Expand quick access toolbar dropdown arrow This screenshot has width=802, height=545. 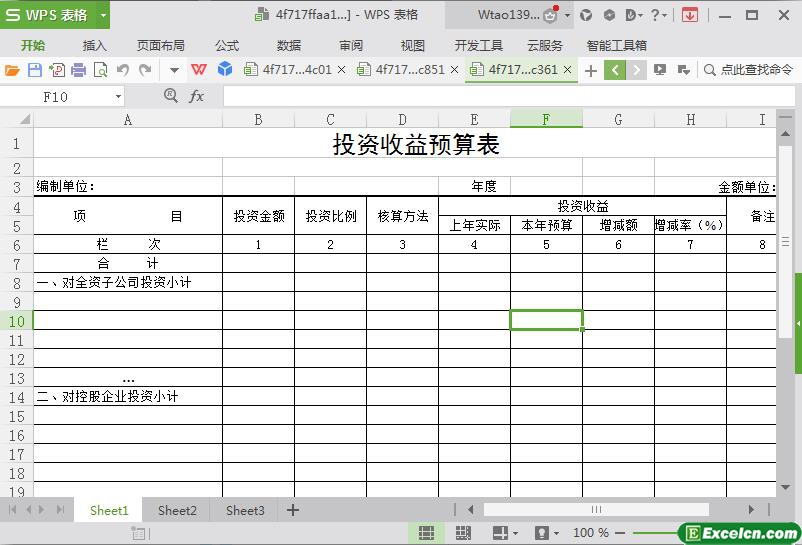[174, 70]
